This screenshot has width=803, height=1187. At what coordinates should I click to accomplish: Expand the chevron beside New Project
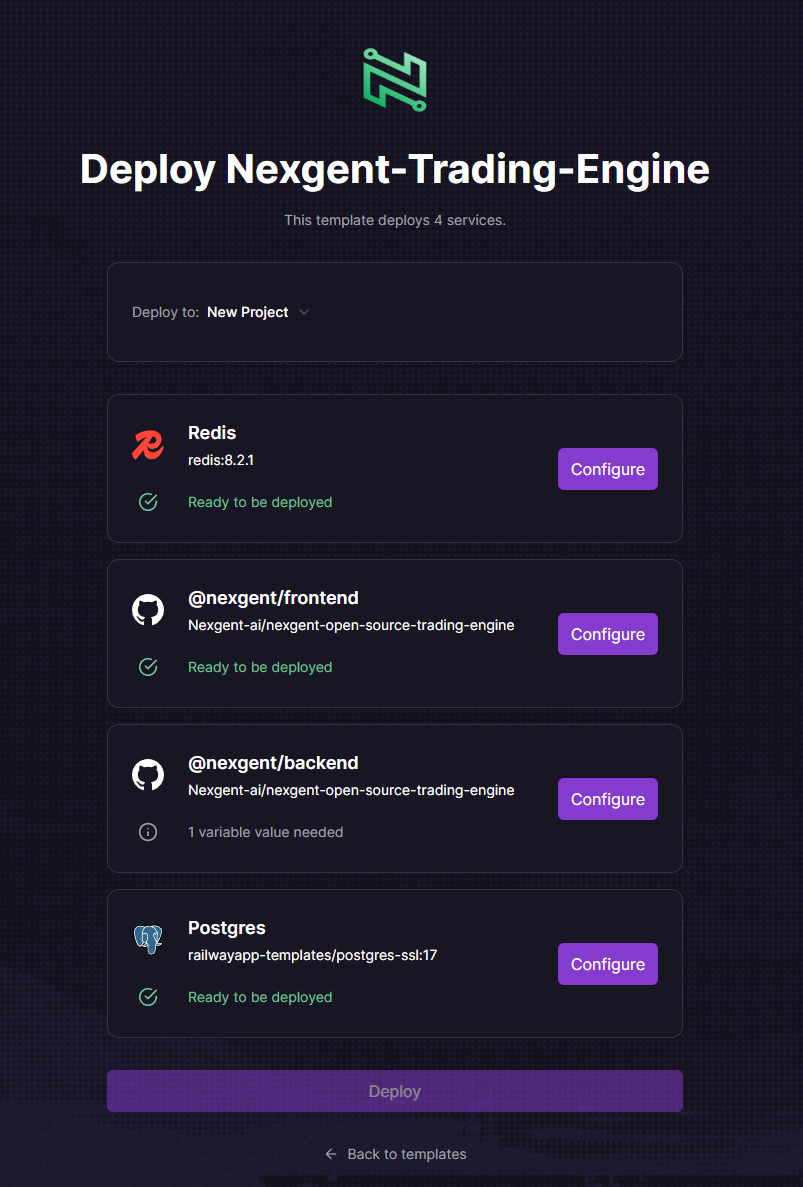click(303, 312)
